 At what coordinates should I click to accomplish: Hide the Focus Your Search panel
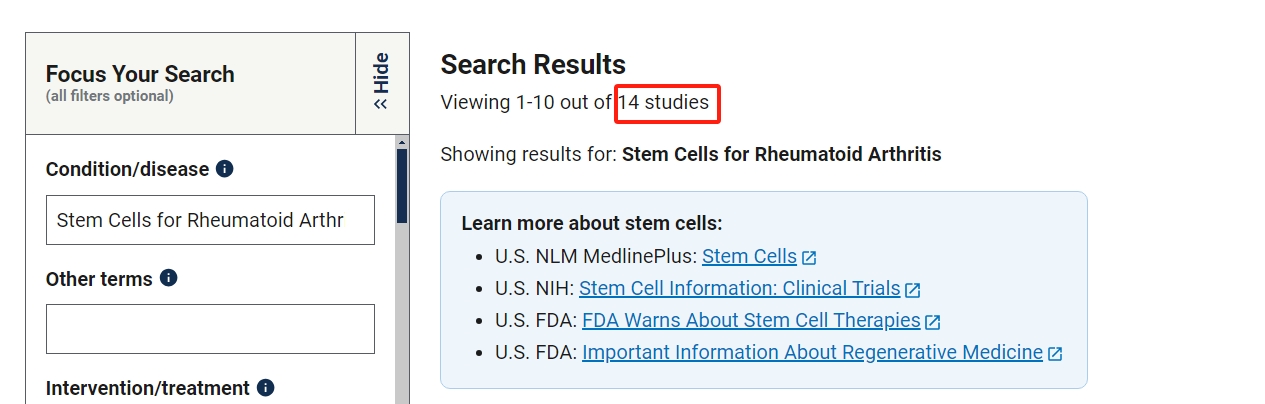(382, 82)
